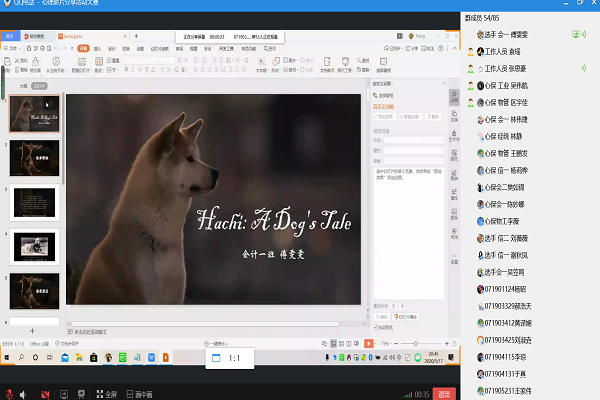The width and height of the screenshot is (600, 400).
Task: Add a new slide with plus under thumbnails
Action: 33,331
